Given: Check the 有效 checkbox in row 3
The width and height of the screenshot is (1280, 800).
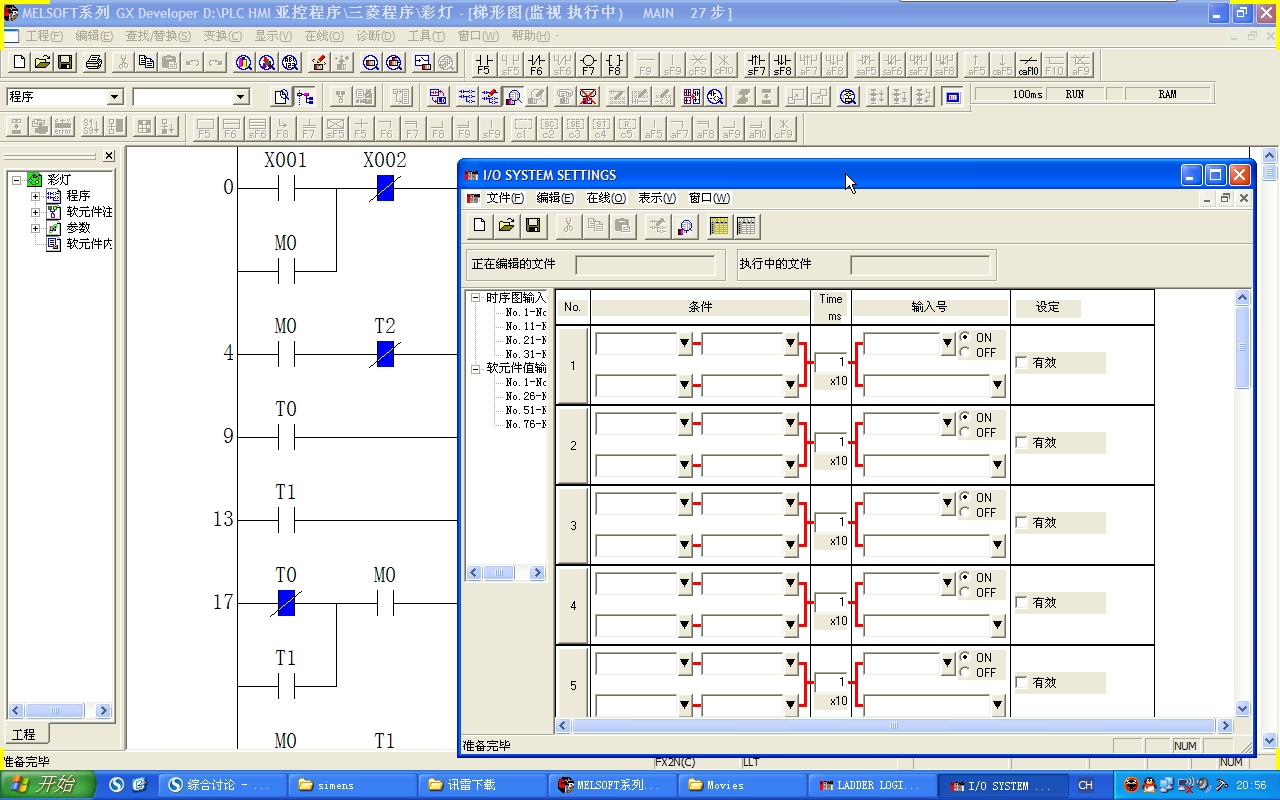Looking at the screenshot, I should click(1021, 523).
